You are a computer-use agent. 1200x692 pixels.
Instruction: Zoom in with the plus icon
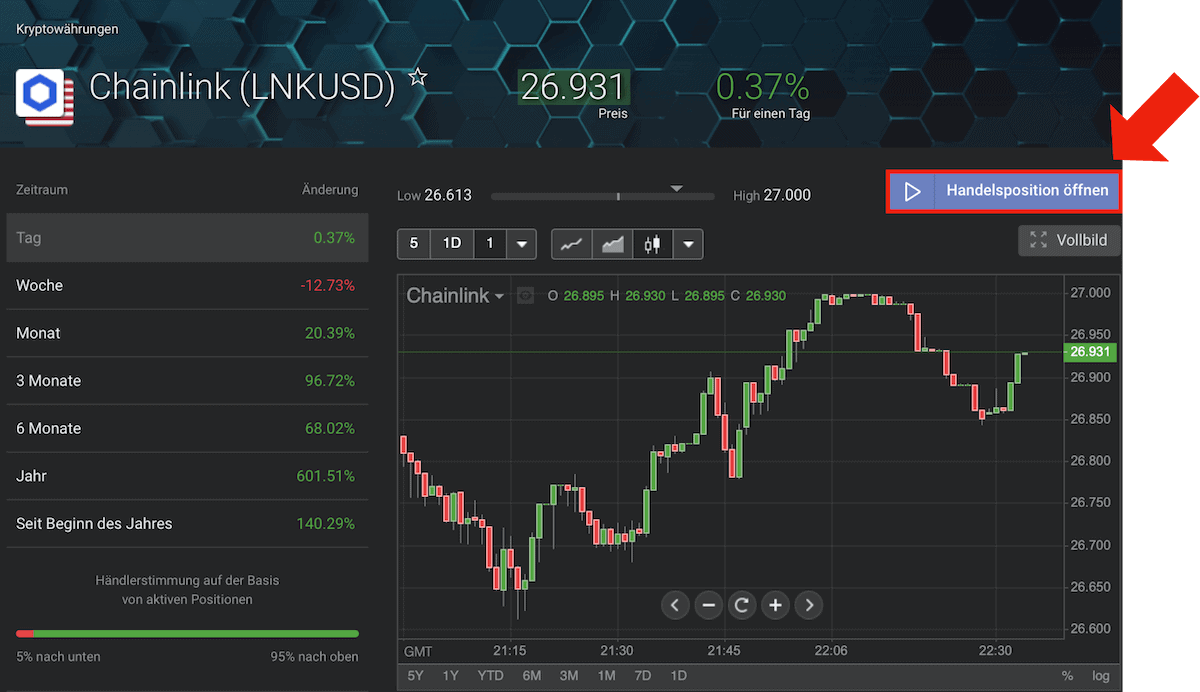click(x=775, y=605)
